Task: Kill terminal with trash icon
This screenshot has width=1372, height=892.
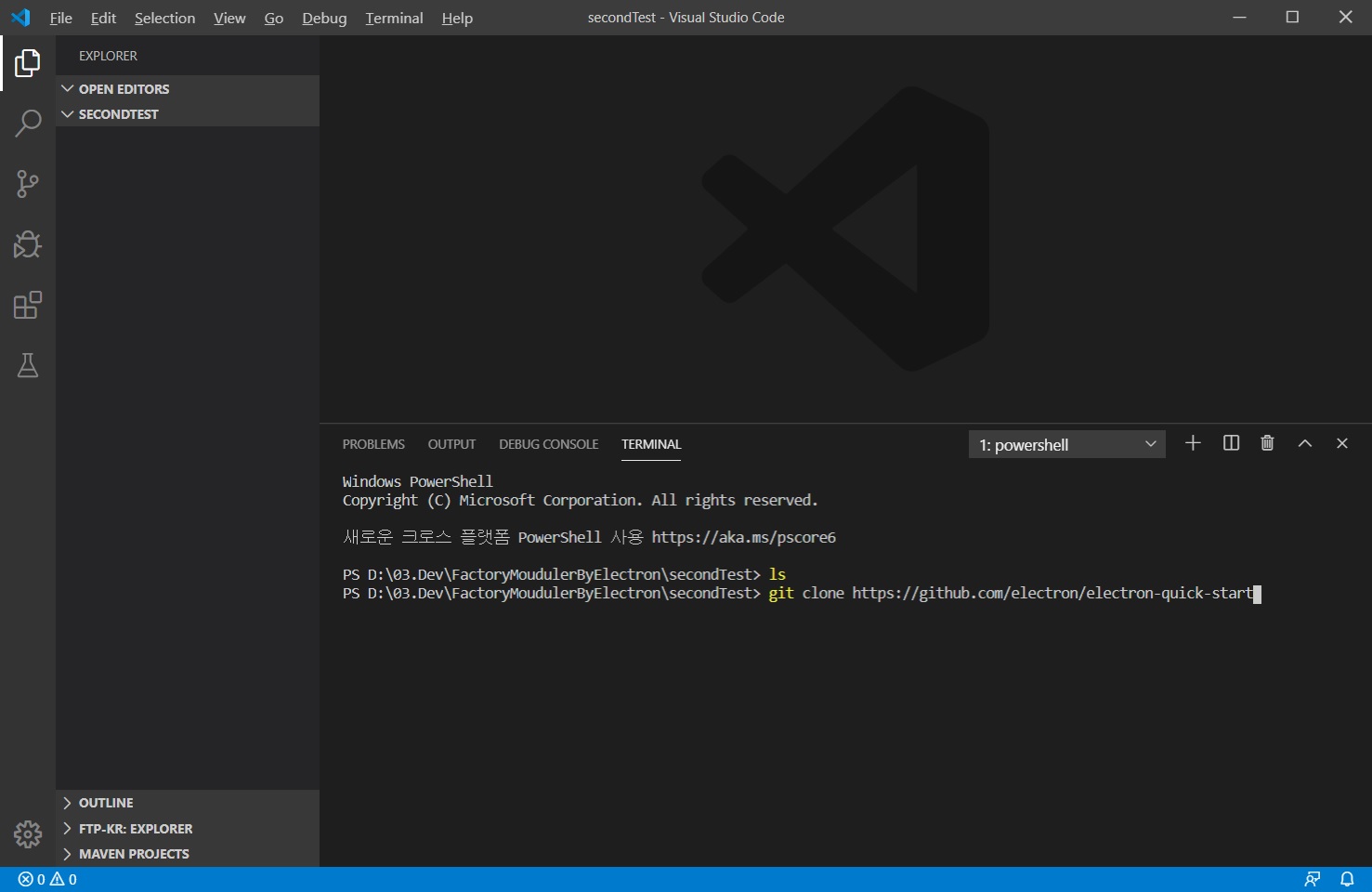Action: 1267,443
